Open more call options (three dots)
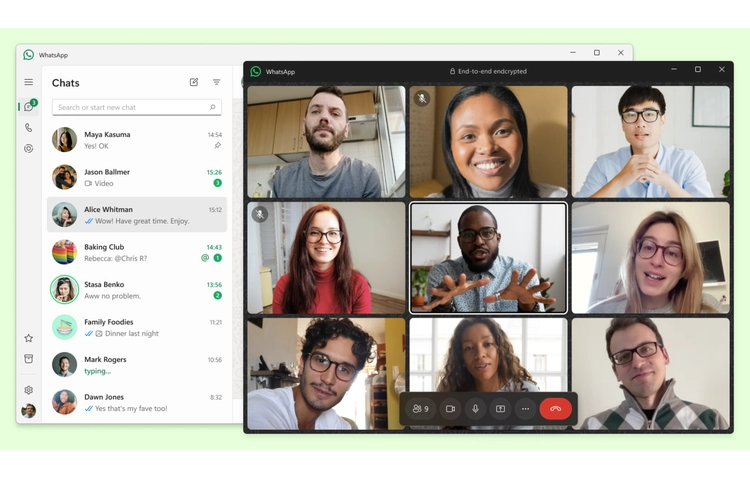This screenshot has height=500, width=750. (525, 409)
